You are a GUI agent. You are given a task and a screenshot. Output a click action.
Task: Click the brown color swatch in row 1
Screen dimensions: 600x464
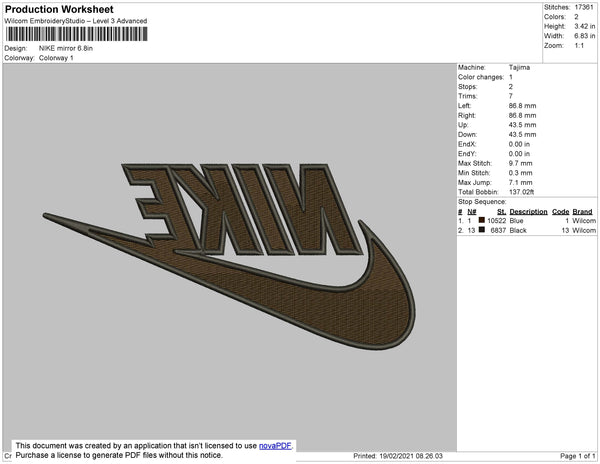[x=481, y=220]
